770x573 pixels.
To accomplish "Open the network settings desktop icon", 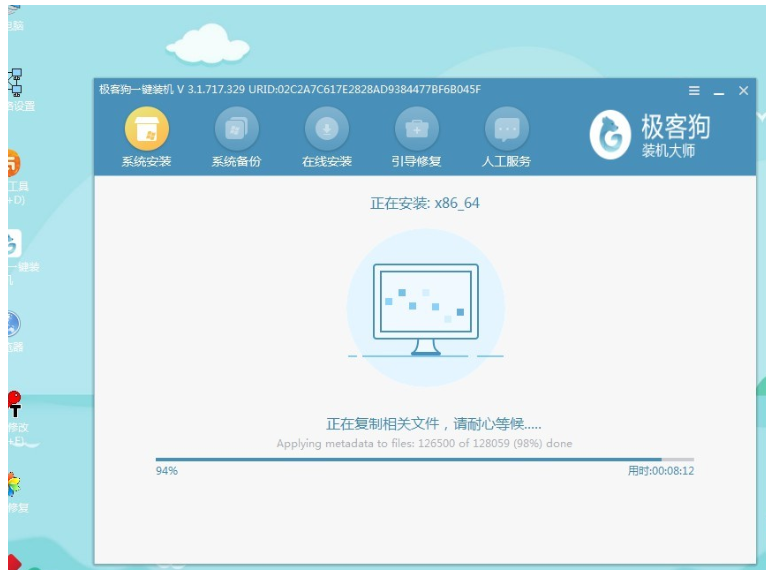I will (15, 82).
